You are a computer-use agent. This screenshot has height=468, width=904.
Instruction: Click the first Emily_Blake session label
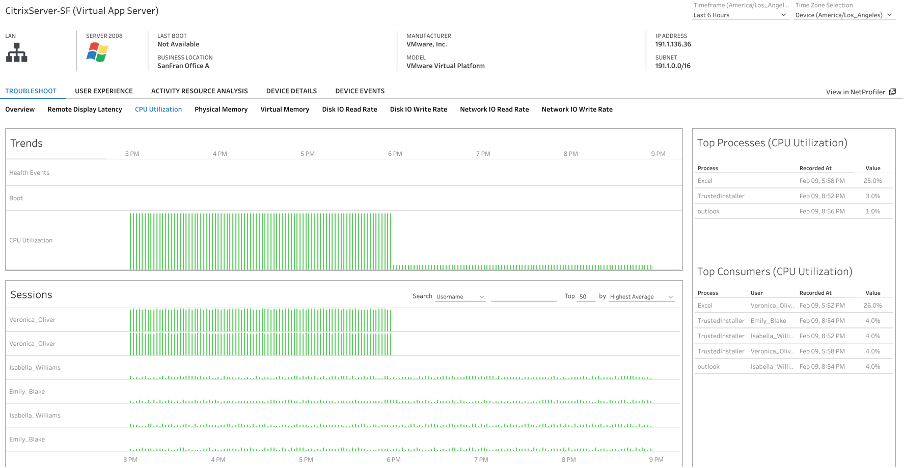(x=28, y=391)
